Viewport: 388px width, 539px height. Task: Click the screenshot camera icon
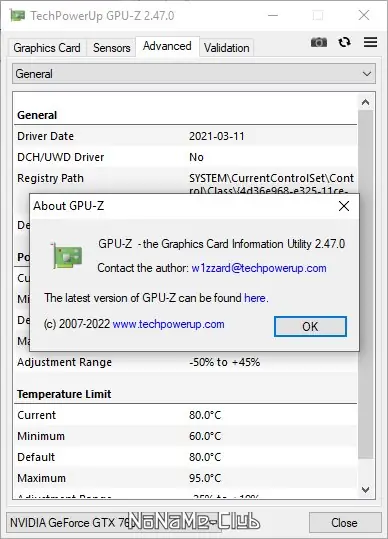coord(319,42)
